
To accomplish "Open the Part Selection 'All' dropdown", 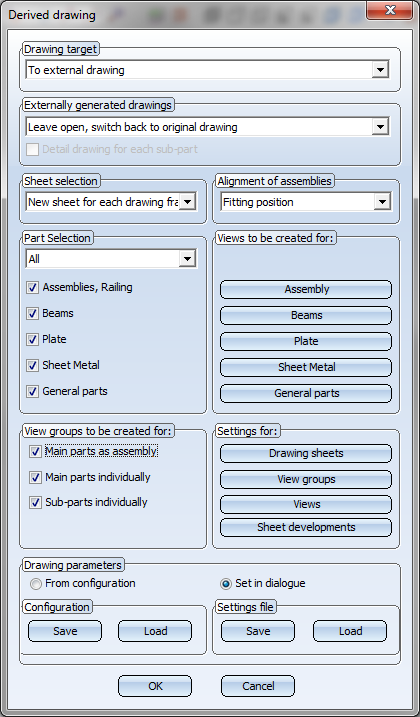I will tap(111, 259).
